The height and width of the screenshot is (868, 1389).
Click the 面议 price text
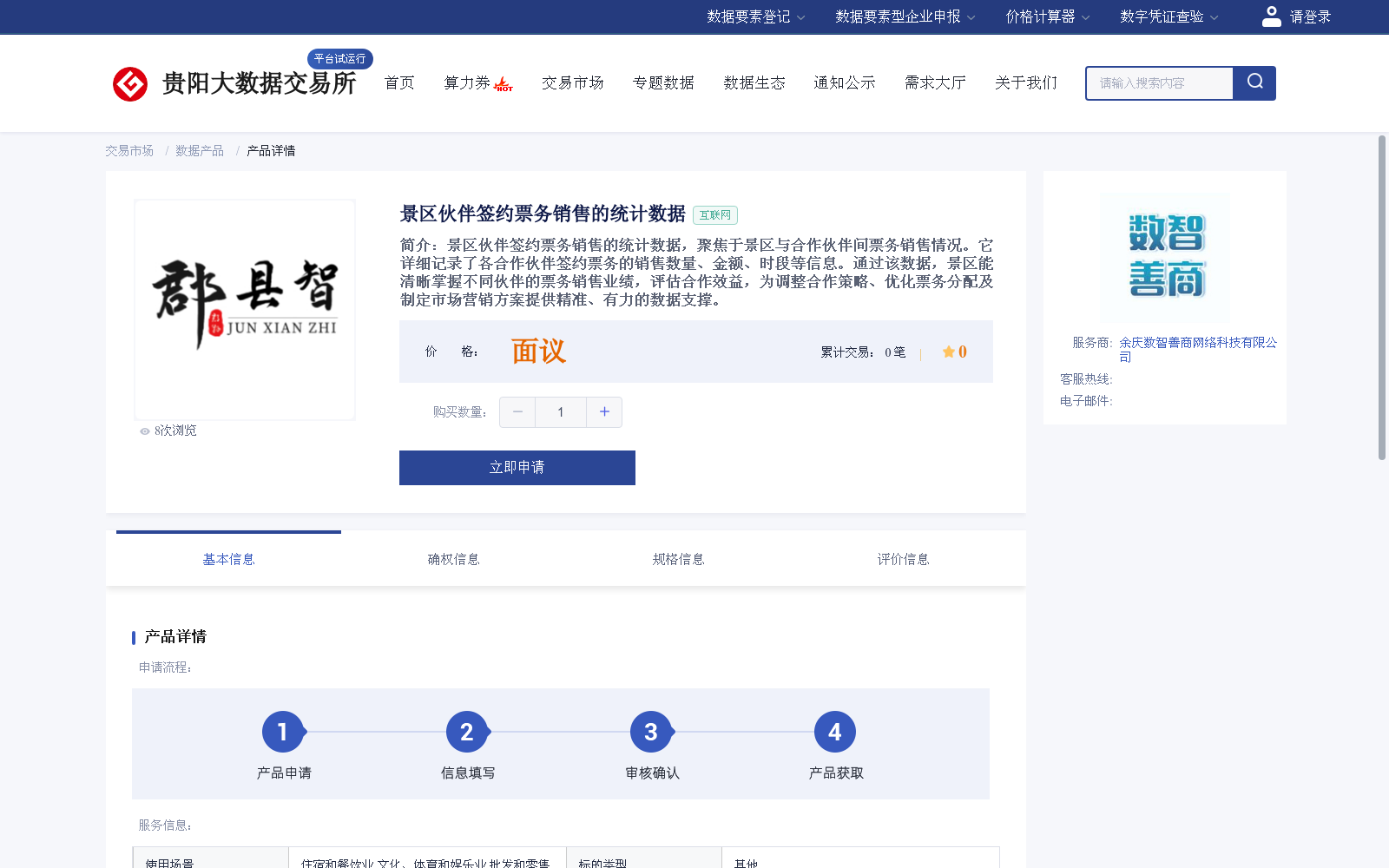(538, 352)
